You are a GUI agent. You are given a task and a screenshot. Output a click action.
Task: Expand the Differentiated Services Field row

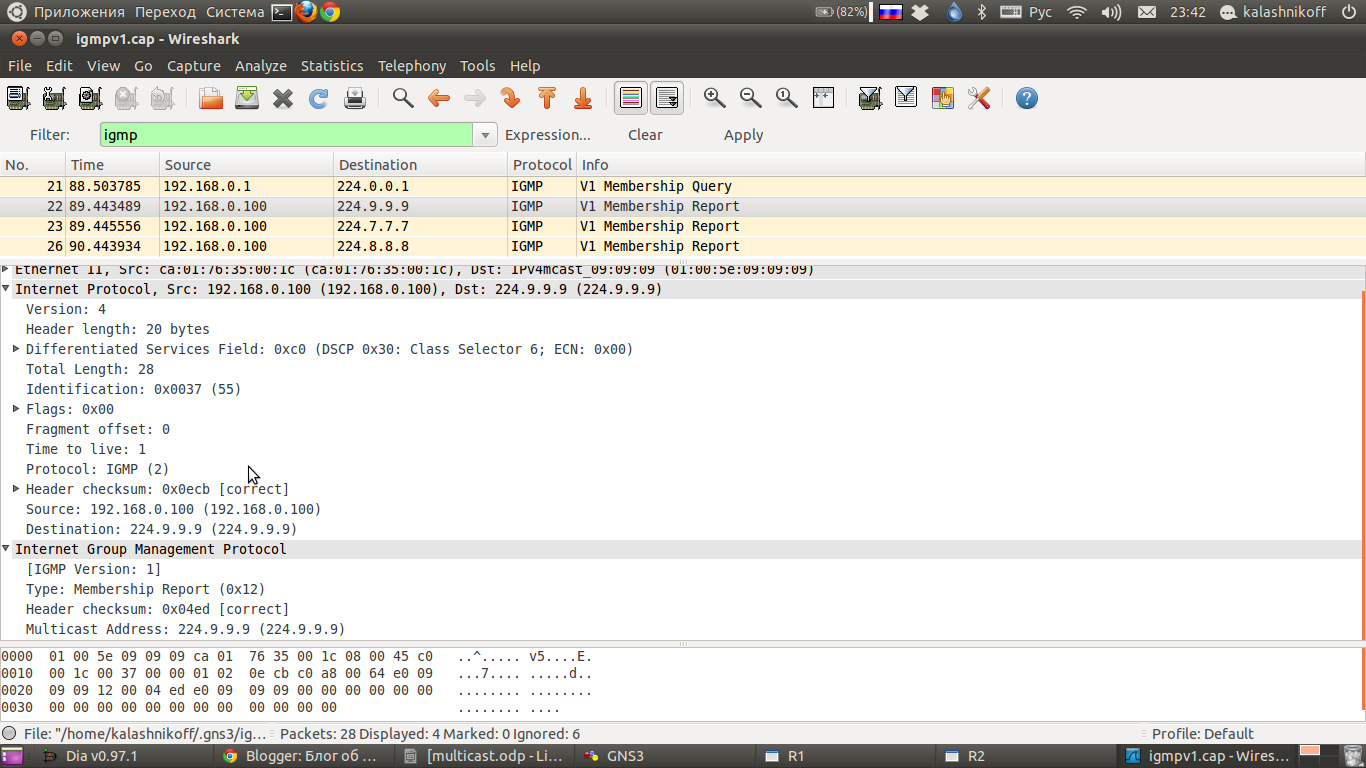click(16, 349)
